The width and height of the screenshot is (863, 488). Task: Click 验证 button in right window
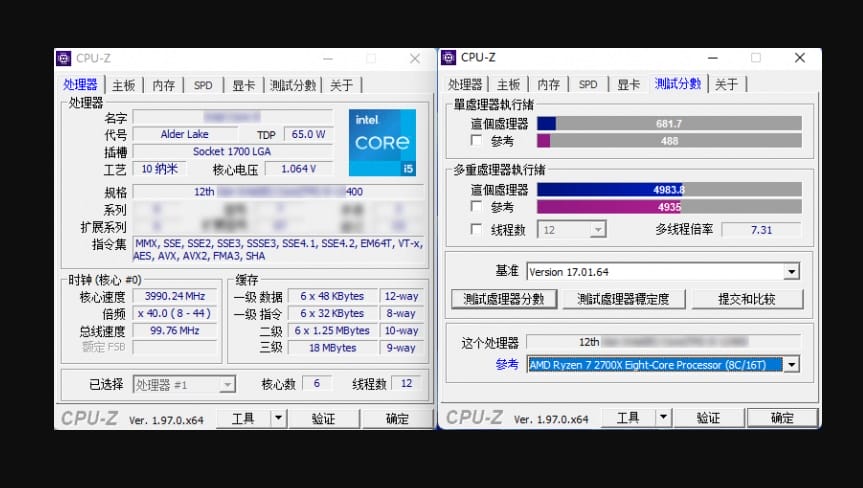(x=708, y=418)
